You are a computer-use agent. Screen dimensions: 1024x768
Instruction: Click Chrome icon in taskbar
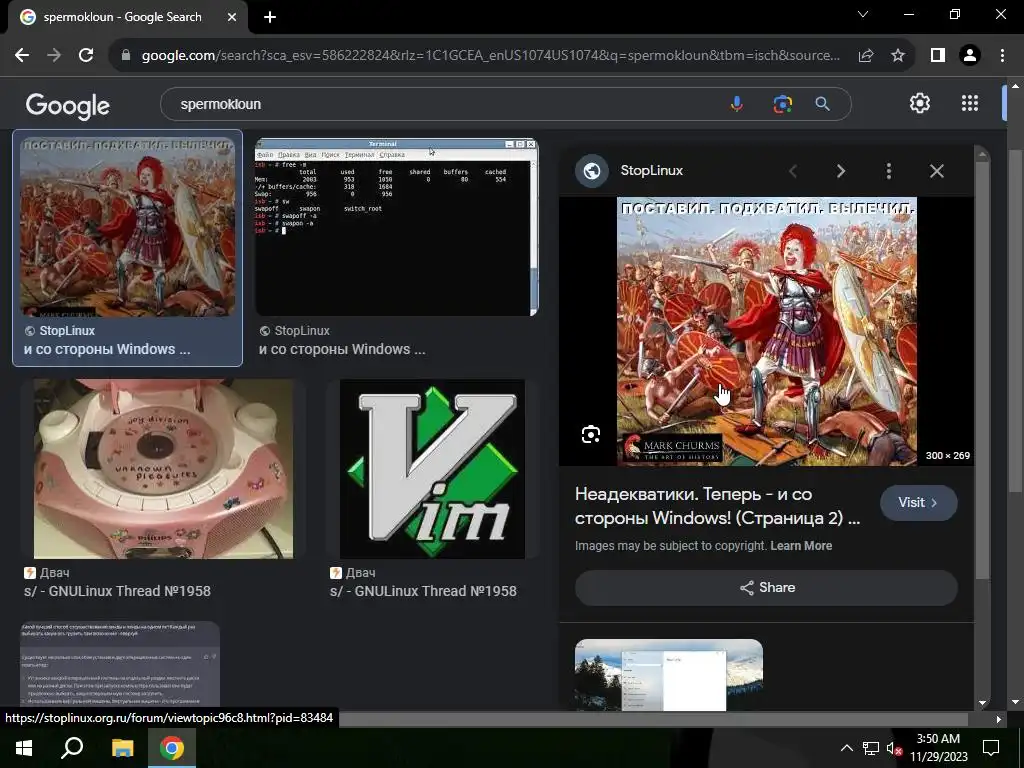click(172, 748)
